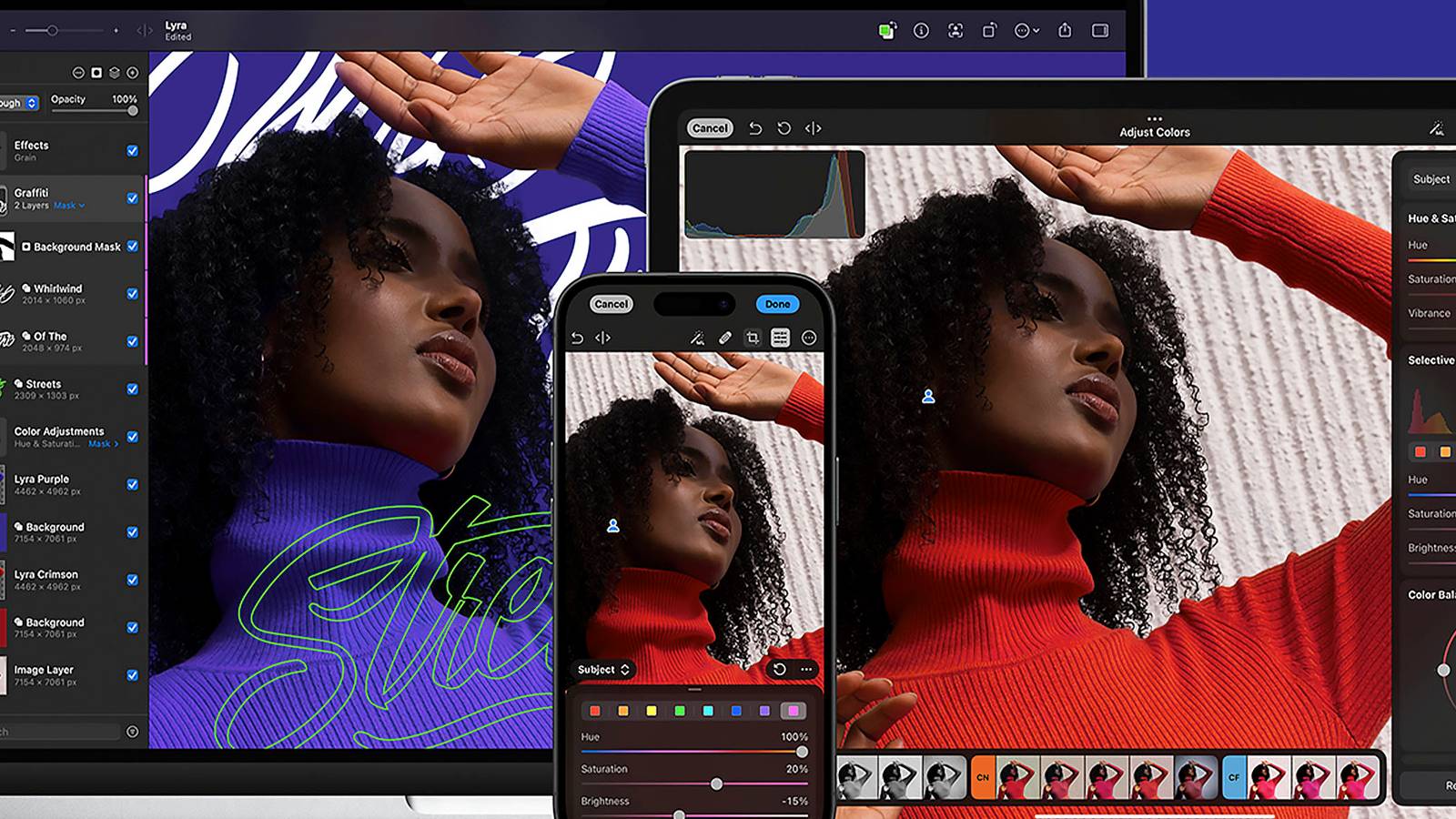Adjust the iPhone Saturation slider
The width and height of the screenshot is (1456, 819).
694,784
